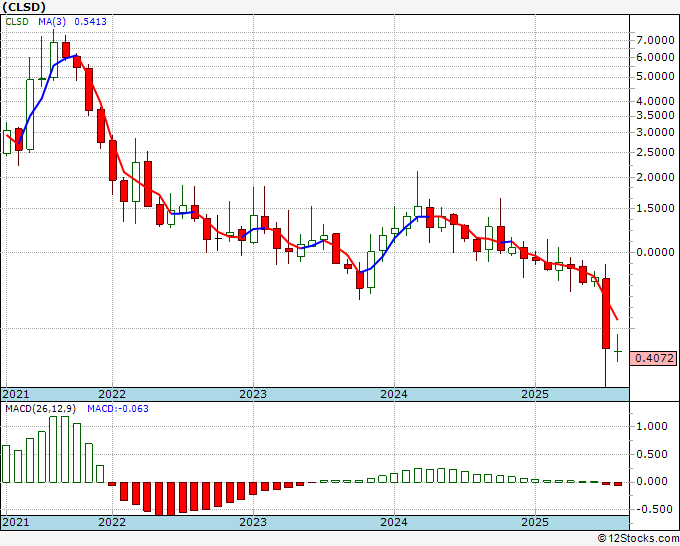680x546 pixels.
Task: Click the 2.5000 price axis label
Action: 655,152
